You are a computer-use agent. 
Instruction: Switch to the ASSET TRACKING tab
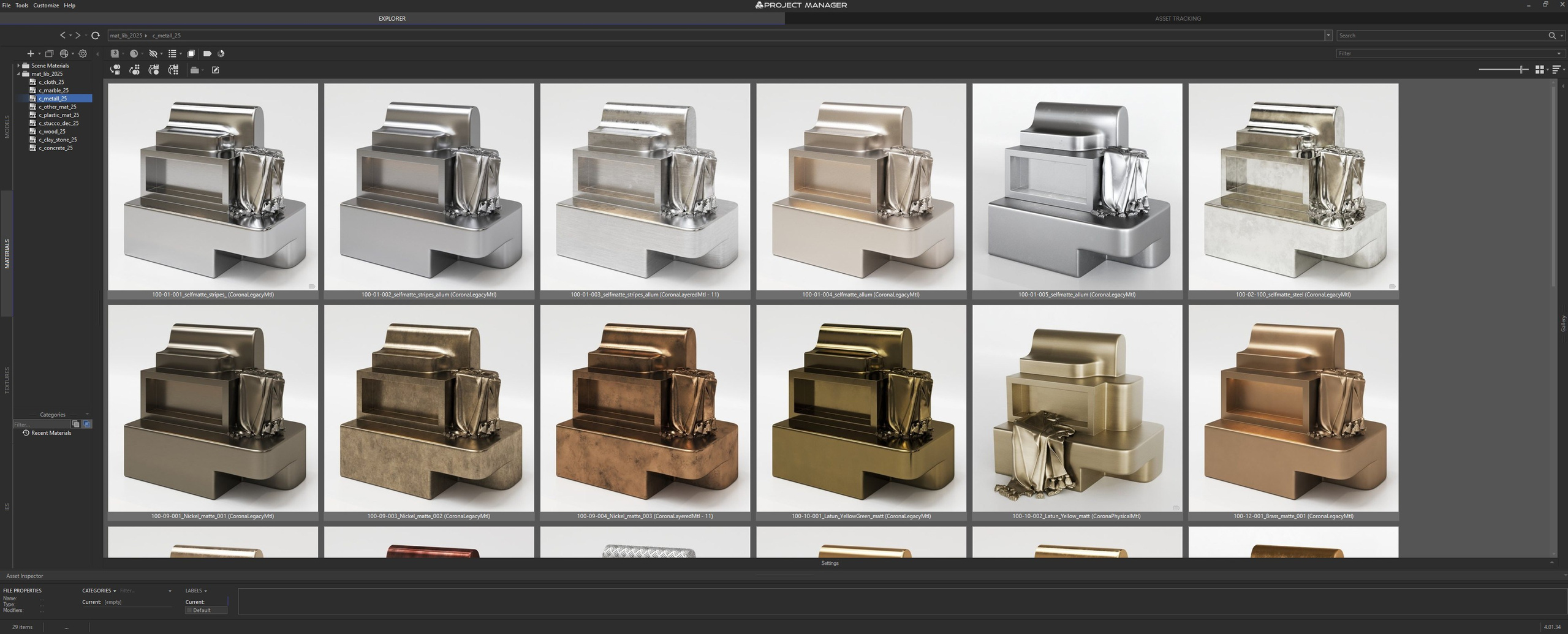1177,19
